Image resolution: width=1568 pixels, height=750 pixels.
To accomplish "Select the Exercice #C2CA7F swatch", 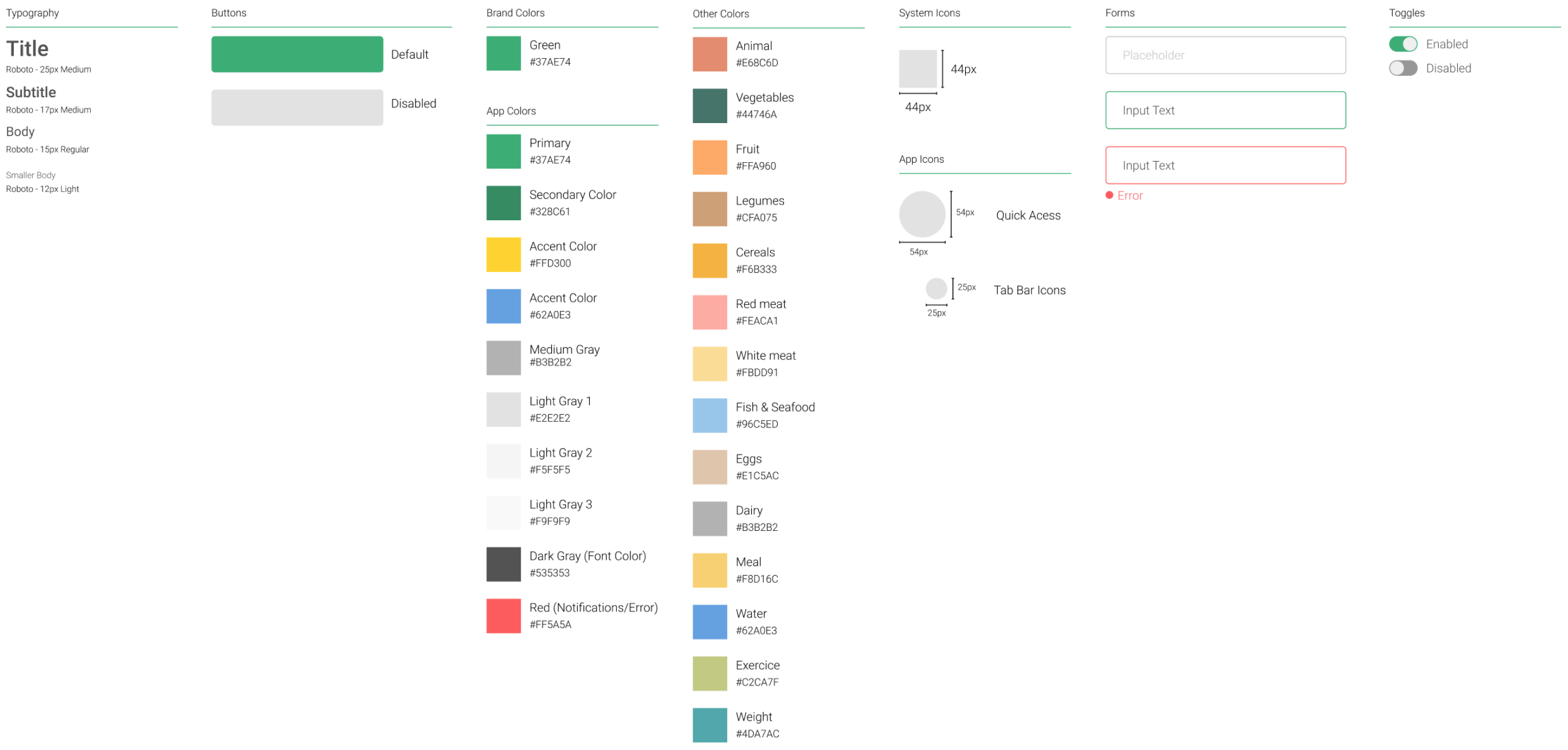I will pyautogui.click(x=709, y=672).
